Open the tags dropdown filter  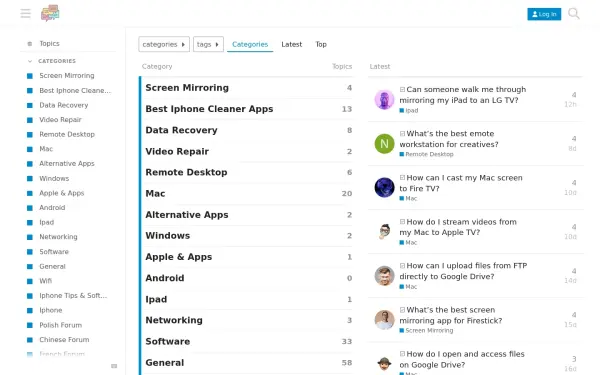[208, 44]
